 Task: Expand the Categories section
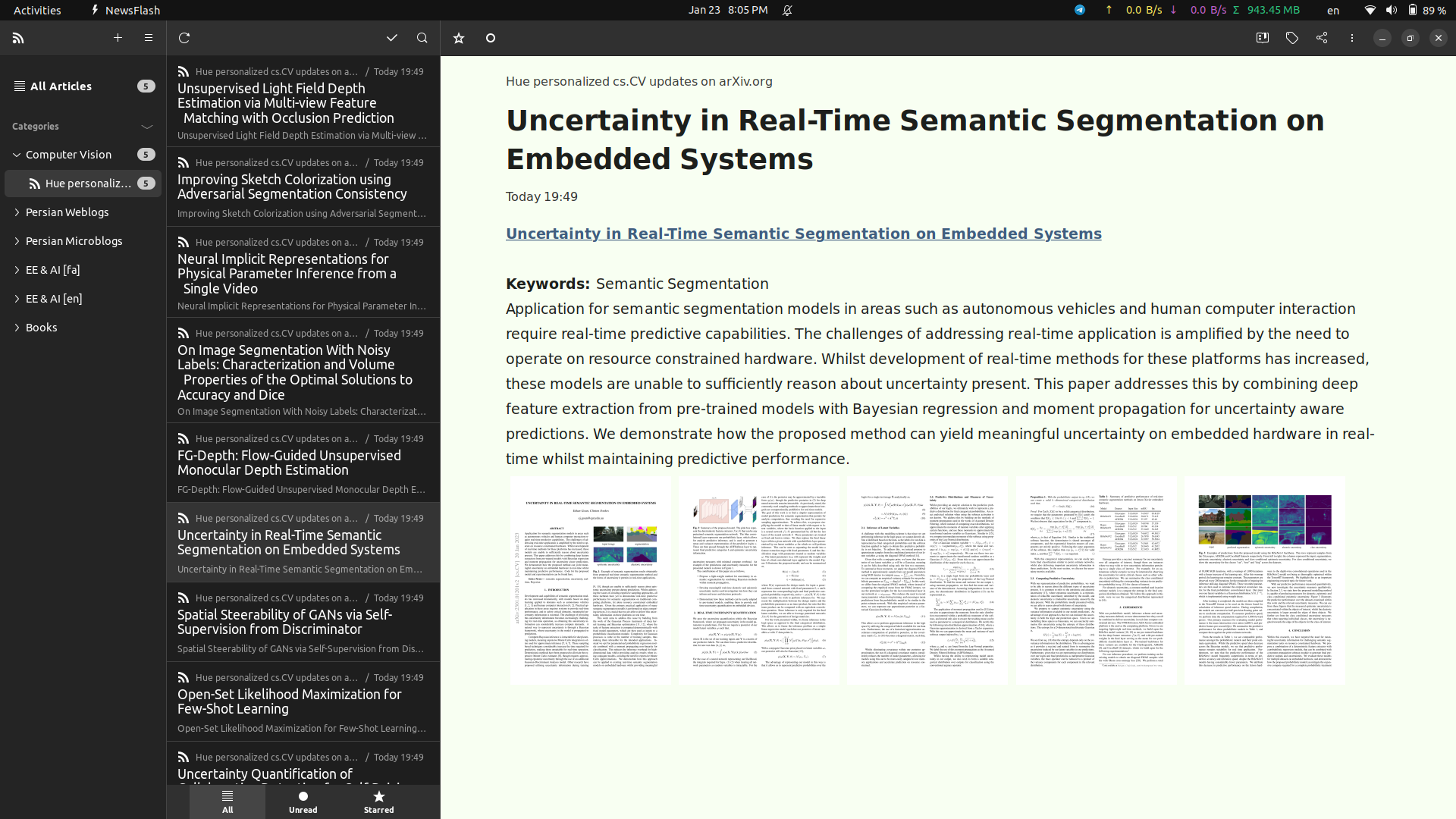pyautogui.click(x=147, y=125)
